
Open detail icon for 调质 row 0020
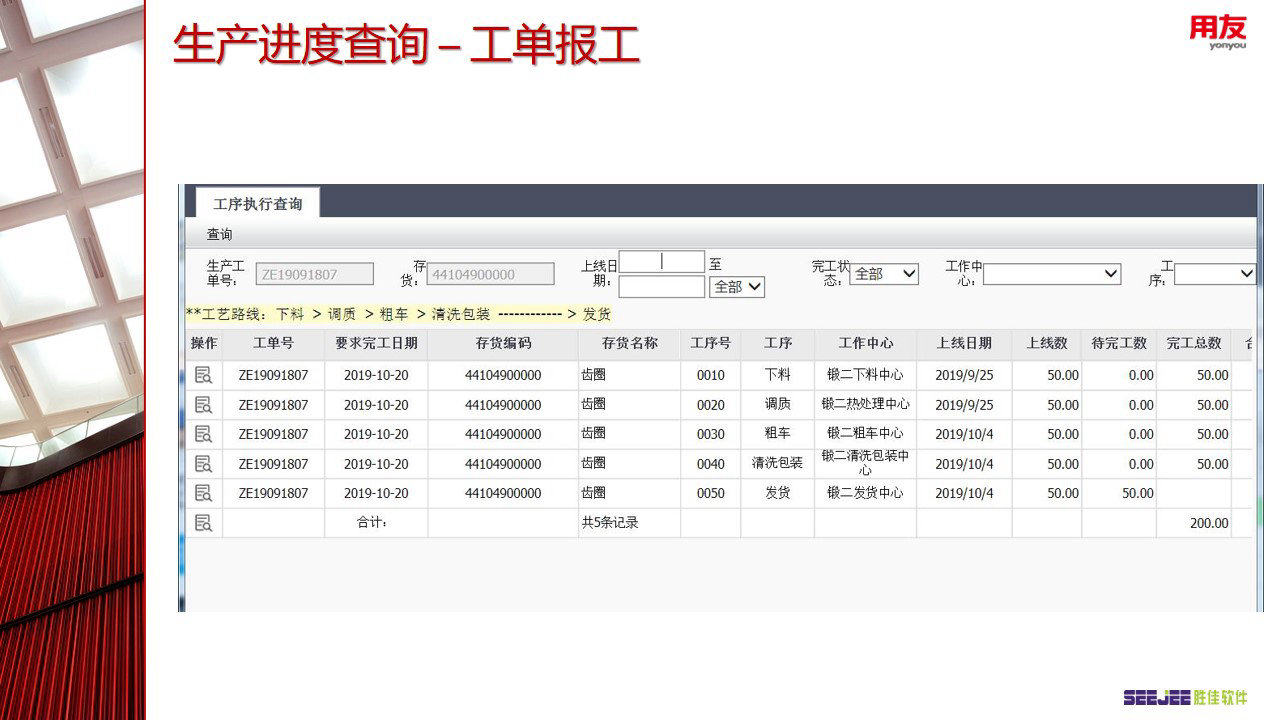tap(203, 405)
